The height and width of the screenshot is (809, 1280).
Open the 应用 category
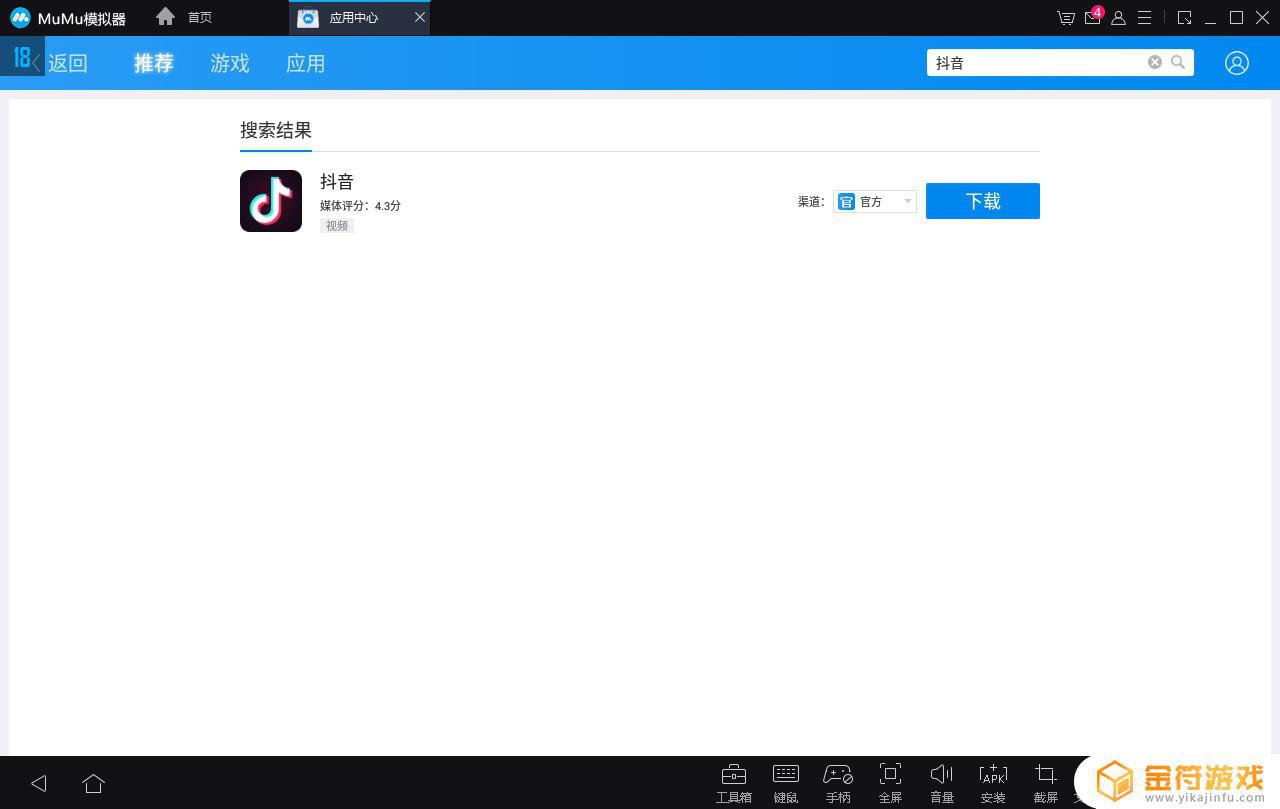306,63
